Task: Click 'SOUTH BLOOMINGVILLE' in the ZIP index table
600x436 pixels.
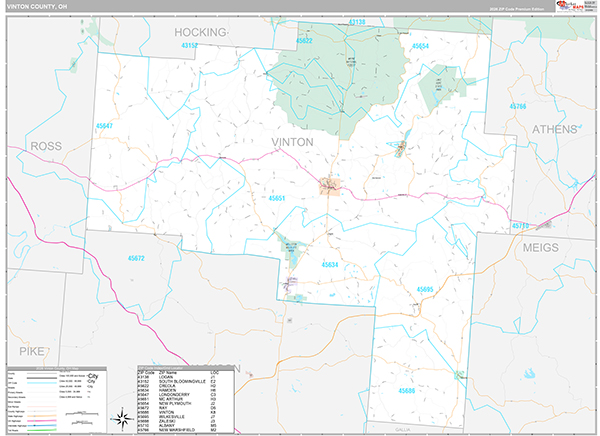Action: [x=182, y=382]
